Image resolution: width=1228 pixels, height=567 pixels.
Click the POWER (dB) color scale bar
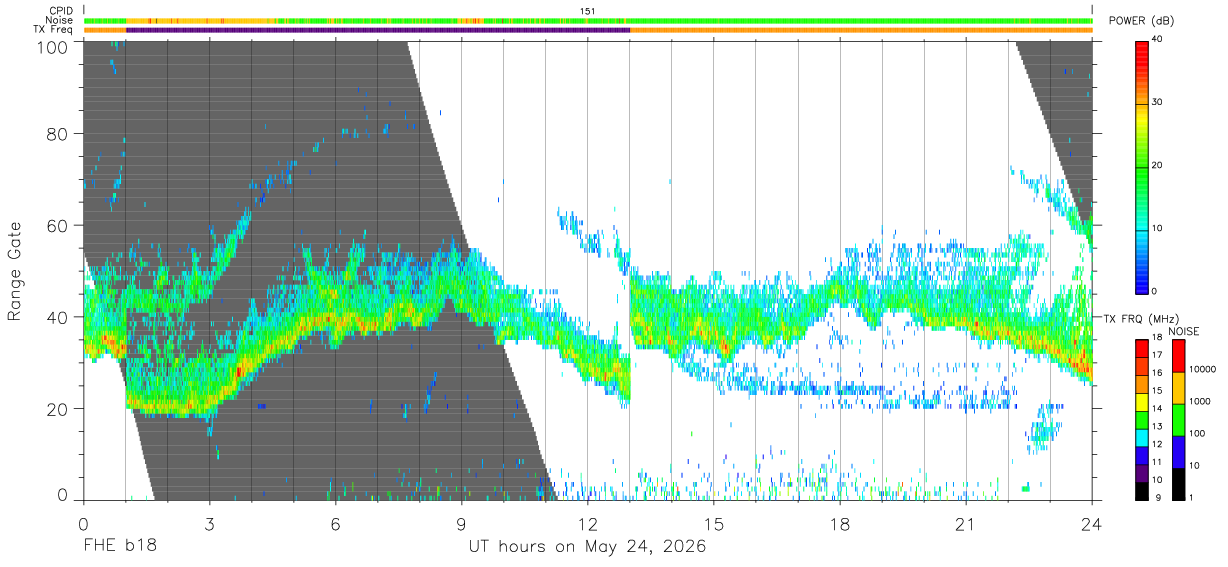point(1142,166)
